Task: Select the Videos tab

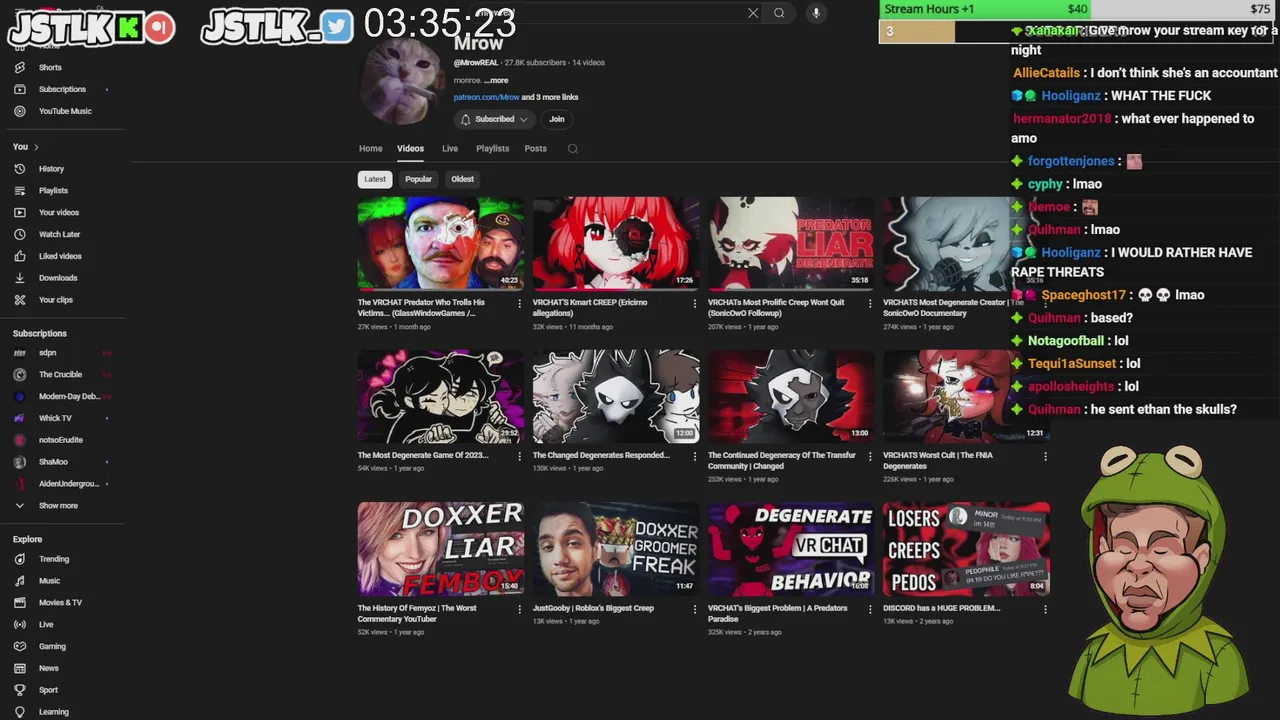Action: (x=410, y=149)
